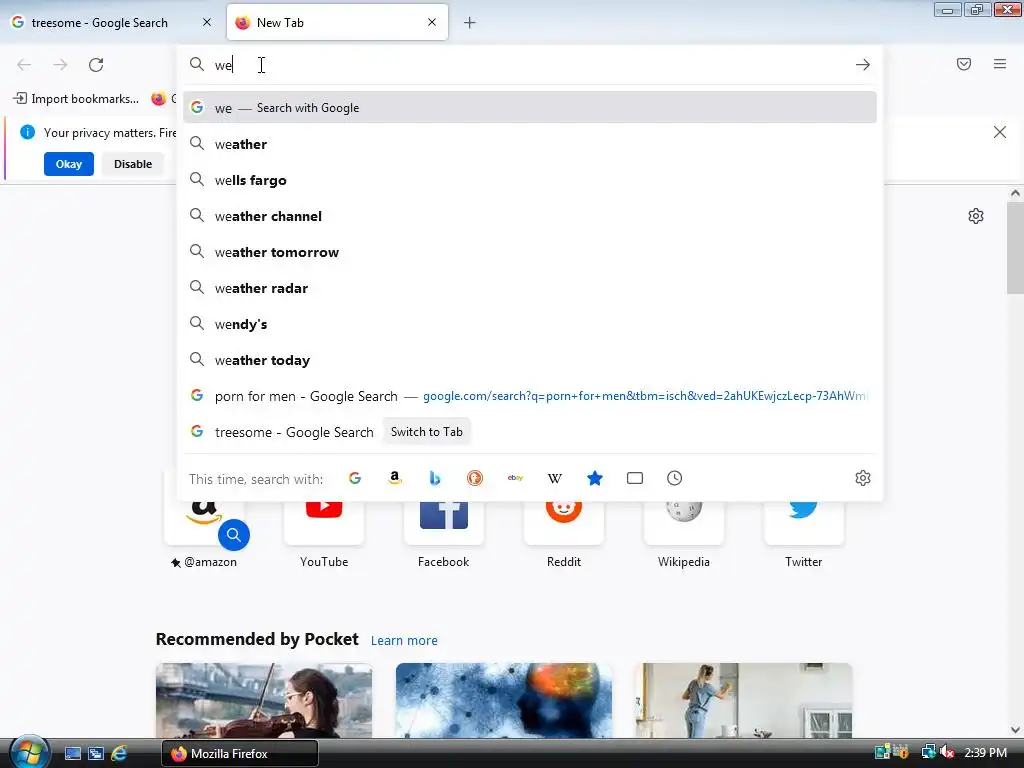Viewport: 1024px width, 768px height.
Task: Choose DuckDuckGo one-off search icon
Action: 475,478
